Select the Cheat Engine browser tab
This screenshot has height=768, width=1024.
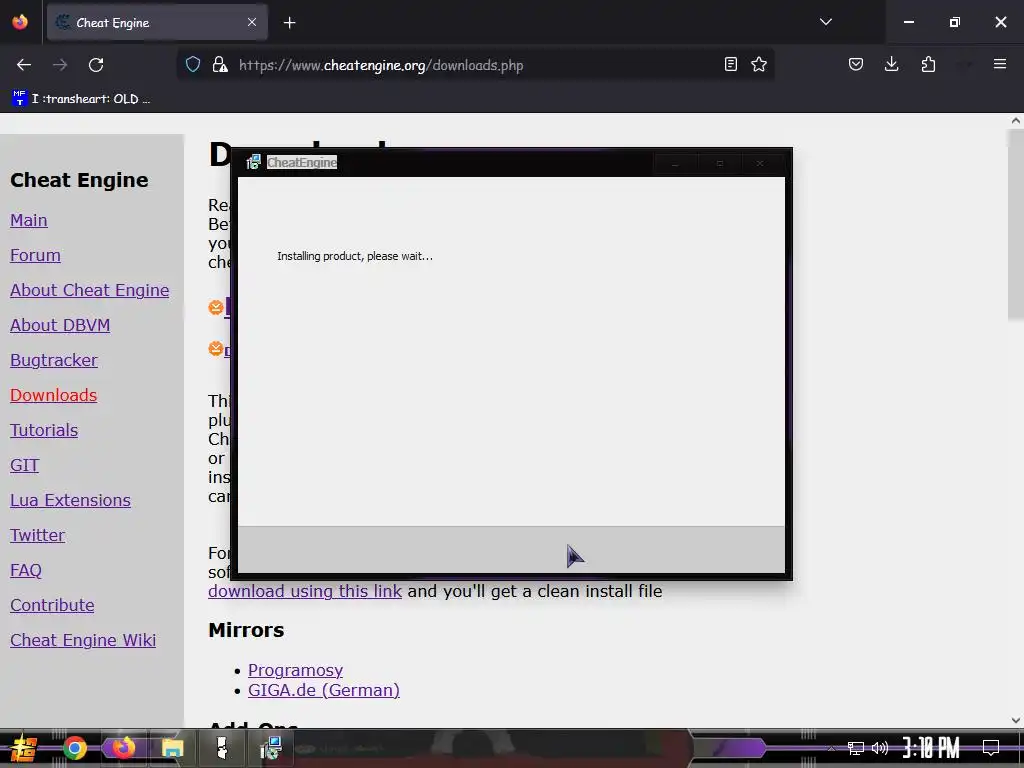(x=157, y=22)
